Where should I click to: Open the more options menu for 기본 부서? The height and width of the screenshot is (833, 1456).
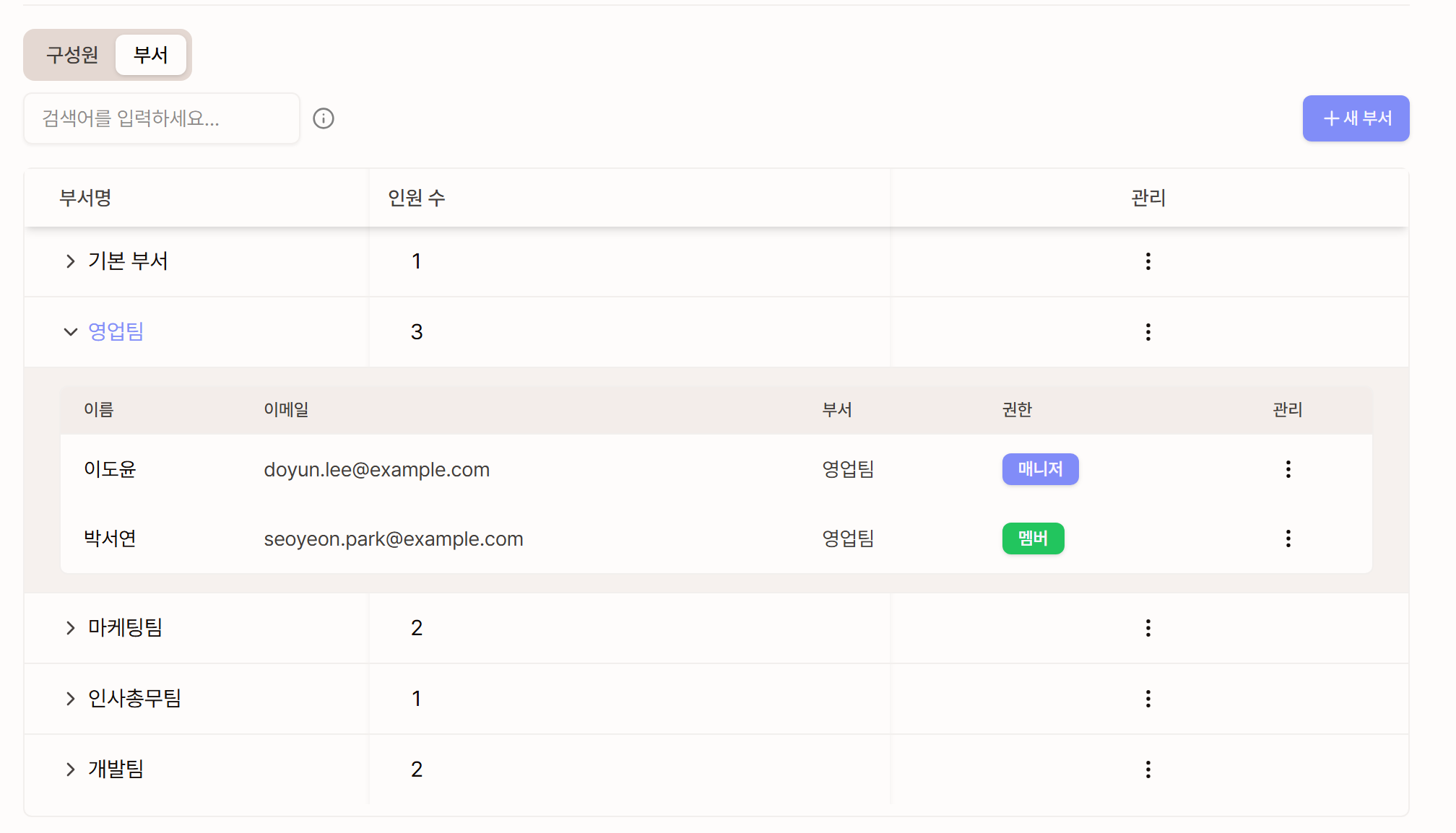click(x=1148, y=261)
